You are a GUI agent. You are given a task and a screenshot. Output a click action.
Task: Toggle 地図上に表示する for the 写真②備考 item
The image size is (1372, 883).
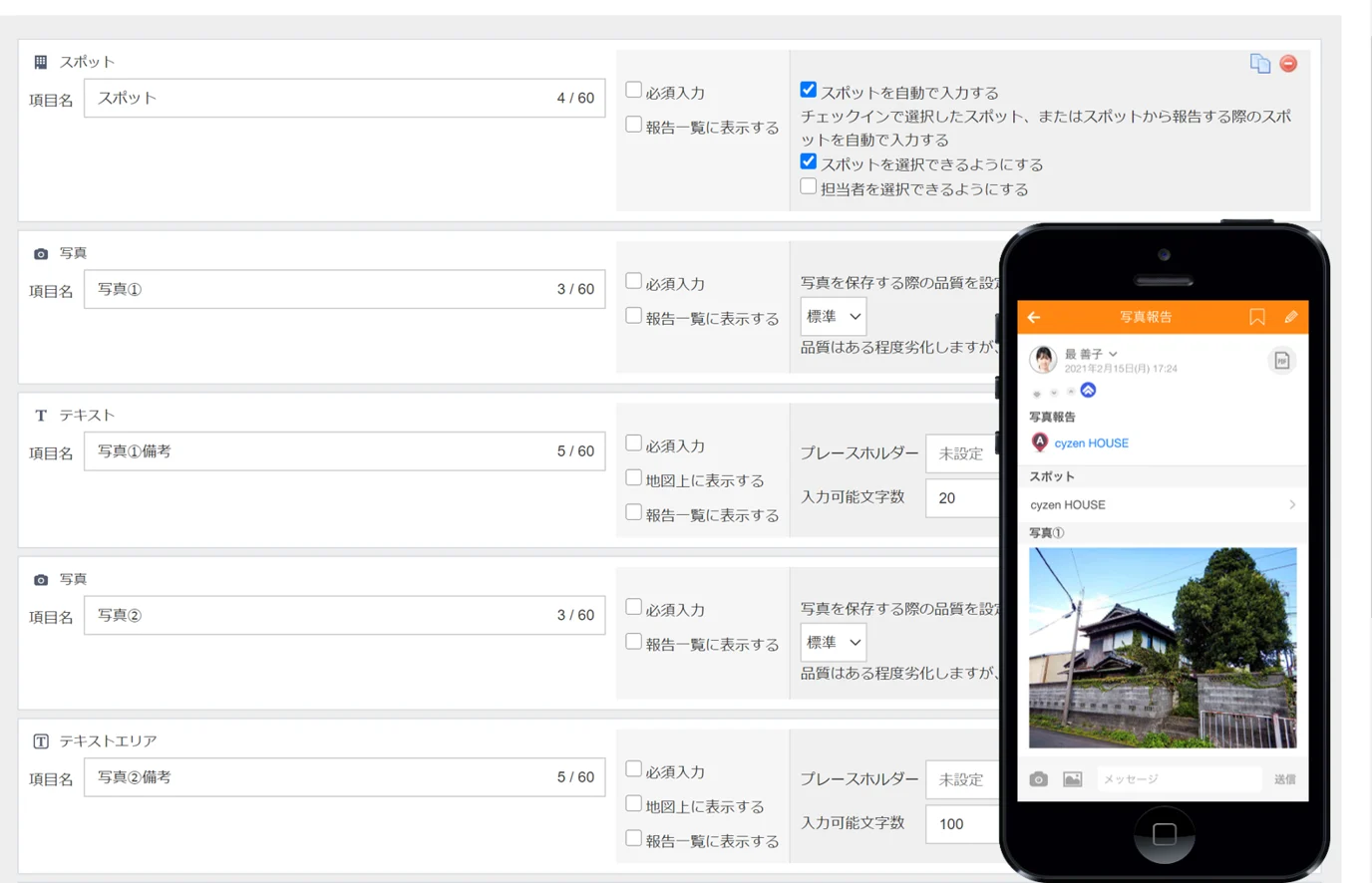click(x=633, y=804)
